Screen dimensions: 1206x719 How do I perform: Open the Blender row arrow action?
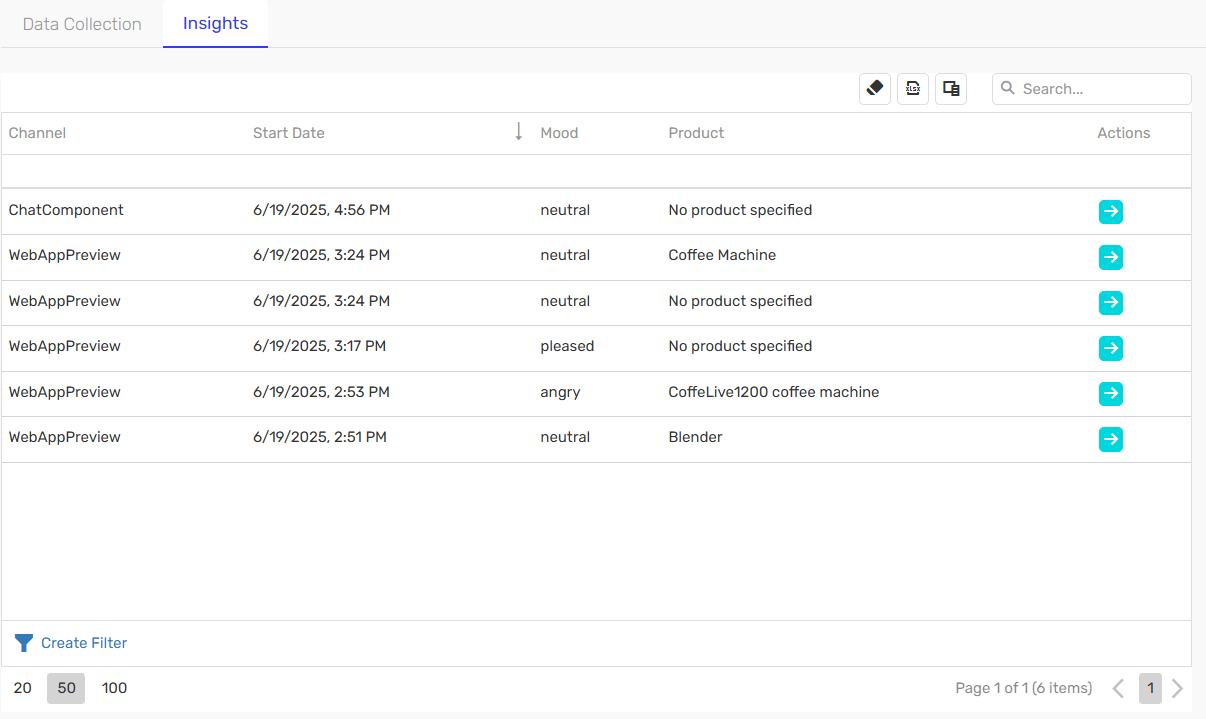pyautogui.click(x=1111, y=439)
